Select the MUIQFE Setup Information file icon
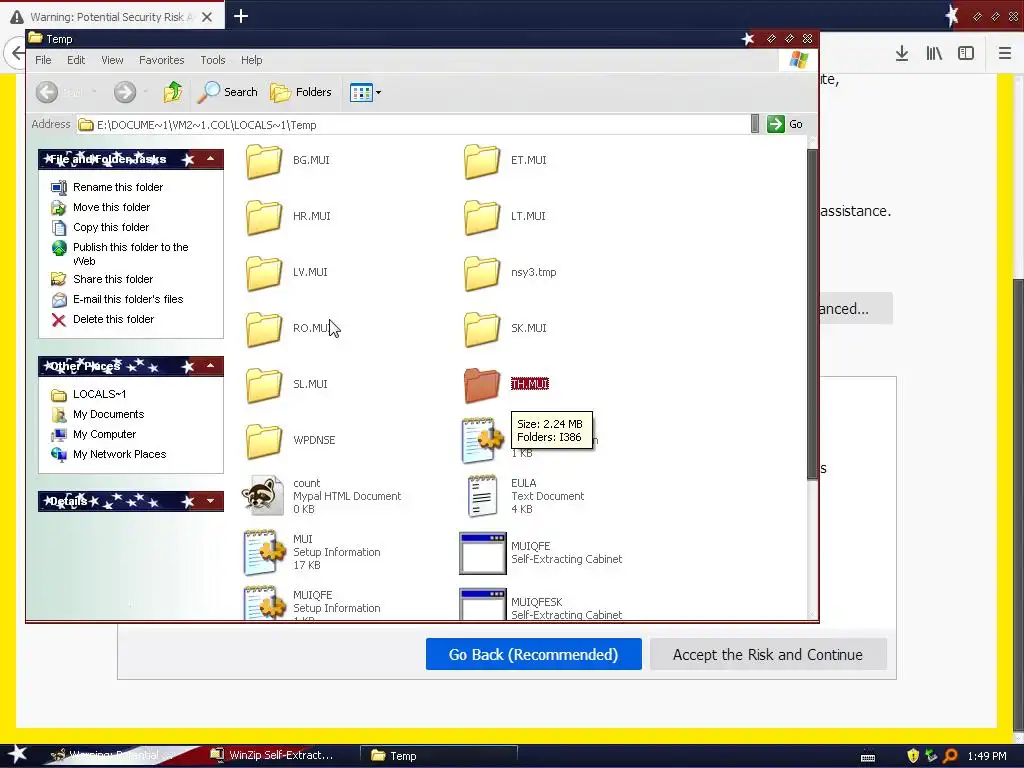1024x768 pixels. click(264, 602)
